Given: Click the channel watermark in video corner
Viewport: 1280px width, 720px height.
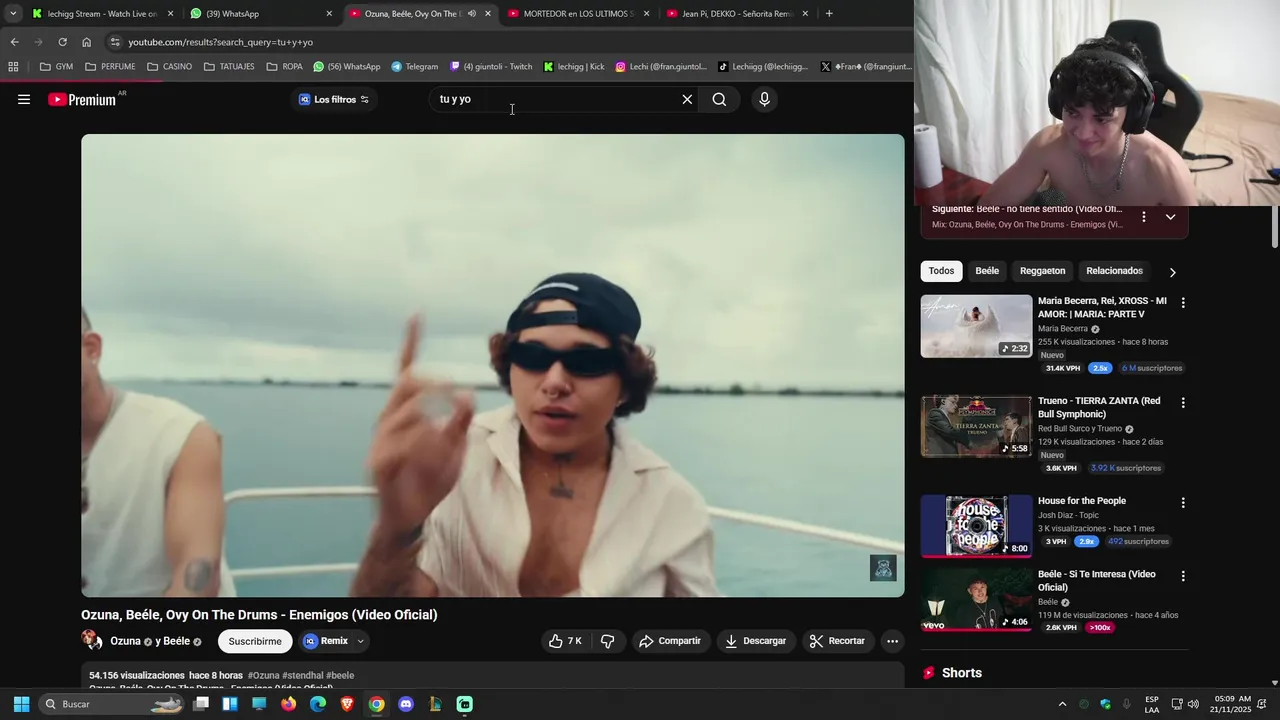Looking at the screenshot, I should click(883, 568).
